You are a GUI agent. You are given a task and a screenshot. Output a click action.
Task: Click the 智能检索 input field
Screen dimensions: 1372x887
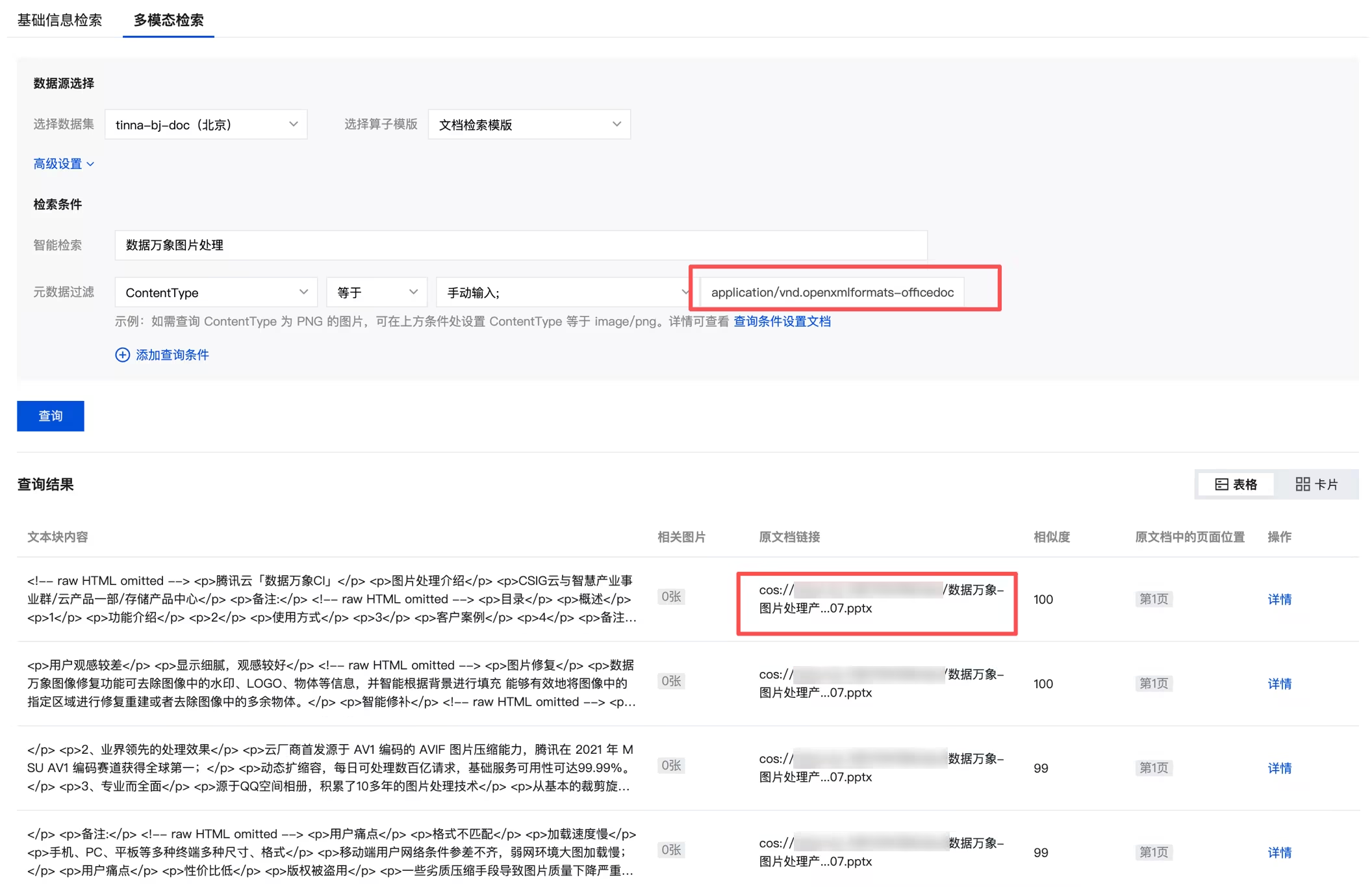pos(520,245)
